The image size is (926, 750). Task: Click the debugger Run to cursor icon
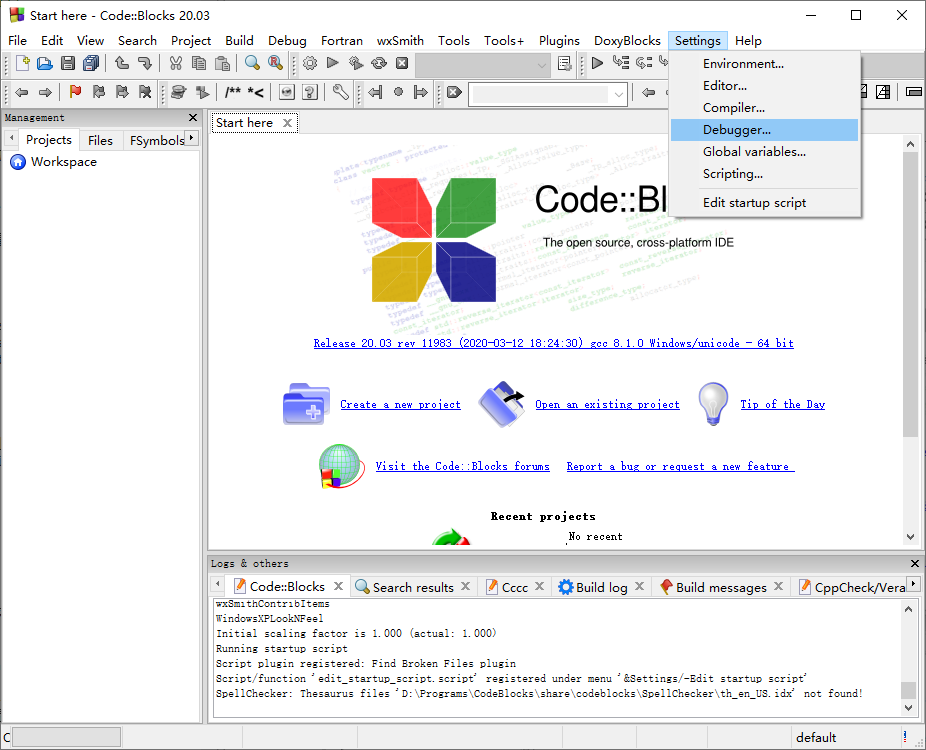[x=621, y=63]
